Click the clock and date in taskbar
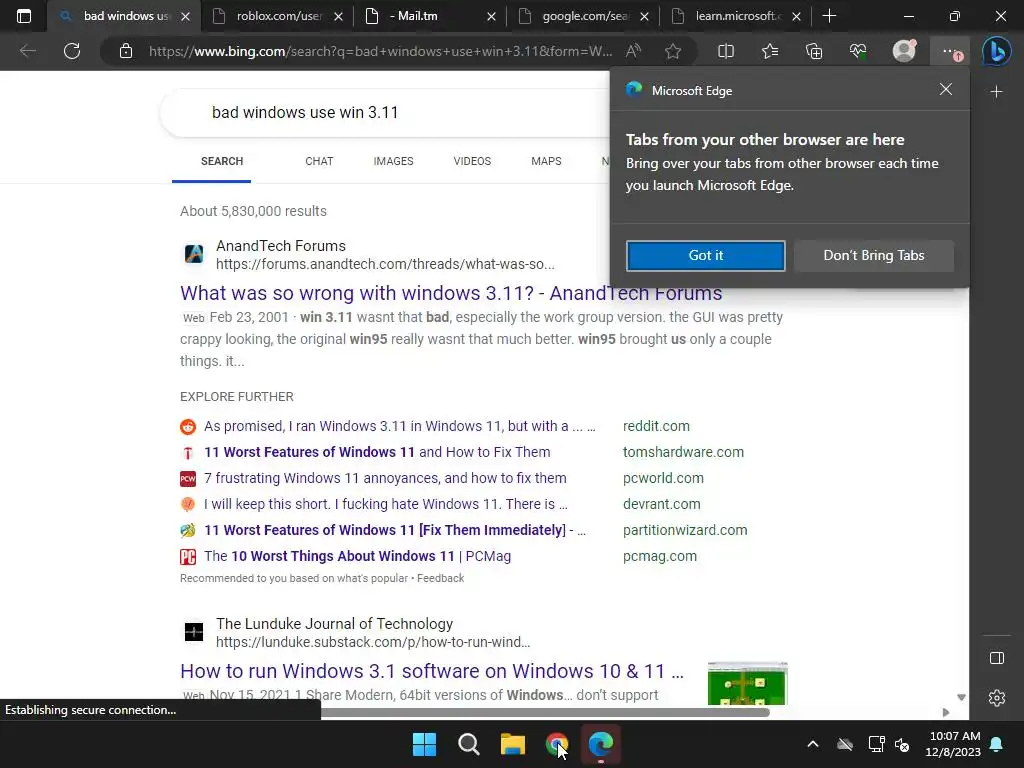Viewport: 1024px width, 768px height. click(x=953, y=744)
